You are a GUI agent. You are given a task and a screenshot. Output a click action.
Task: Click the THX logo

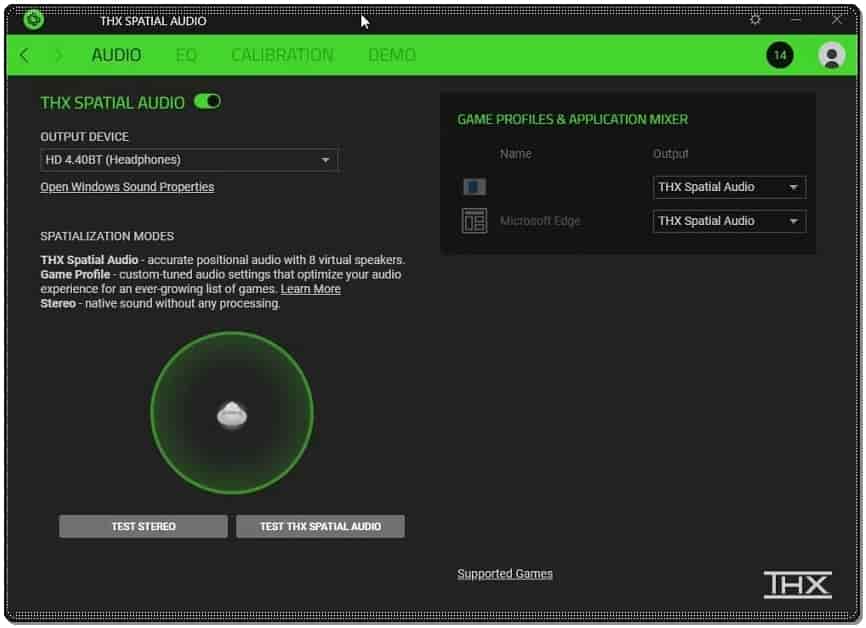point(798,584)
